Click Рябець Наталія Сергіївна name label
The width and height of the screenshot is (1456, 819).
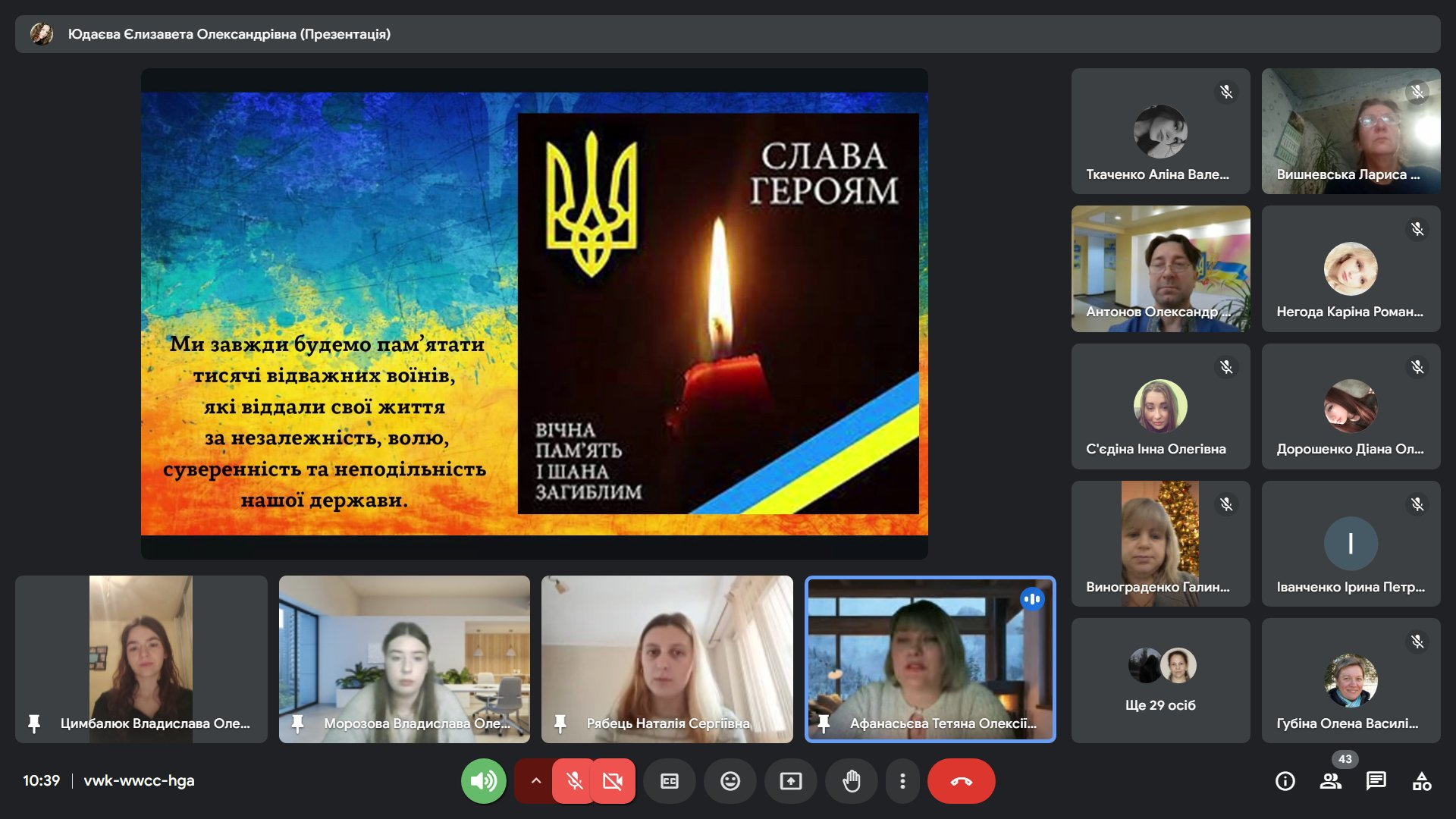[668, 723]
